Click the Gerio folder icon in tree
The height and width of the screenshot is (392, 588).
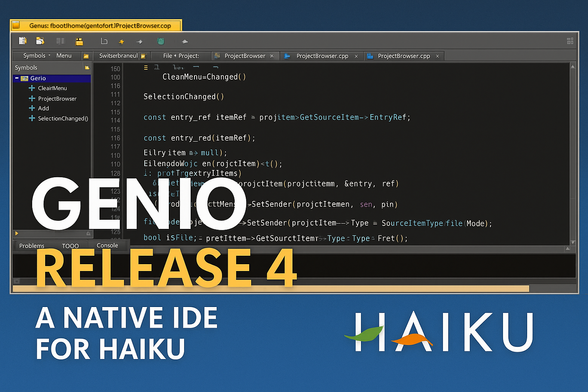[x=24, y=78]
